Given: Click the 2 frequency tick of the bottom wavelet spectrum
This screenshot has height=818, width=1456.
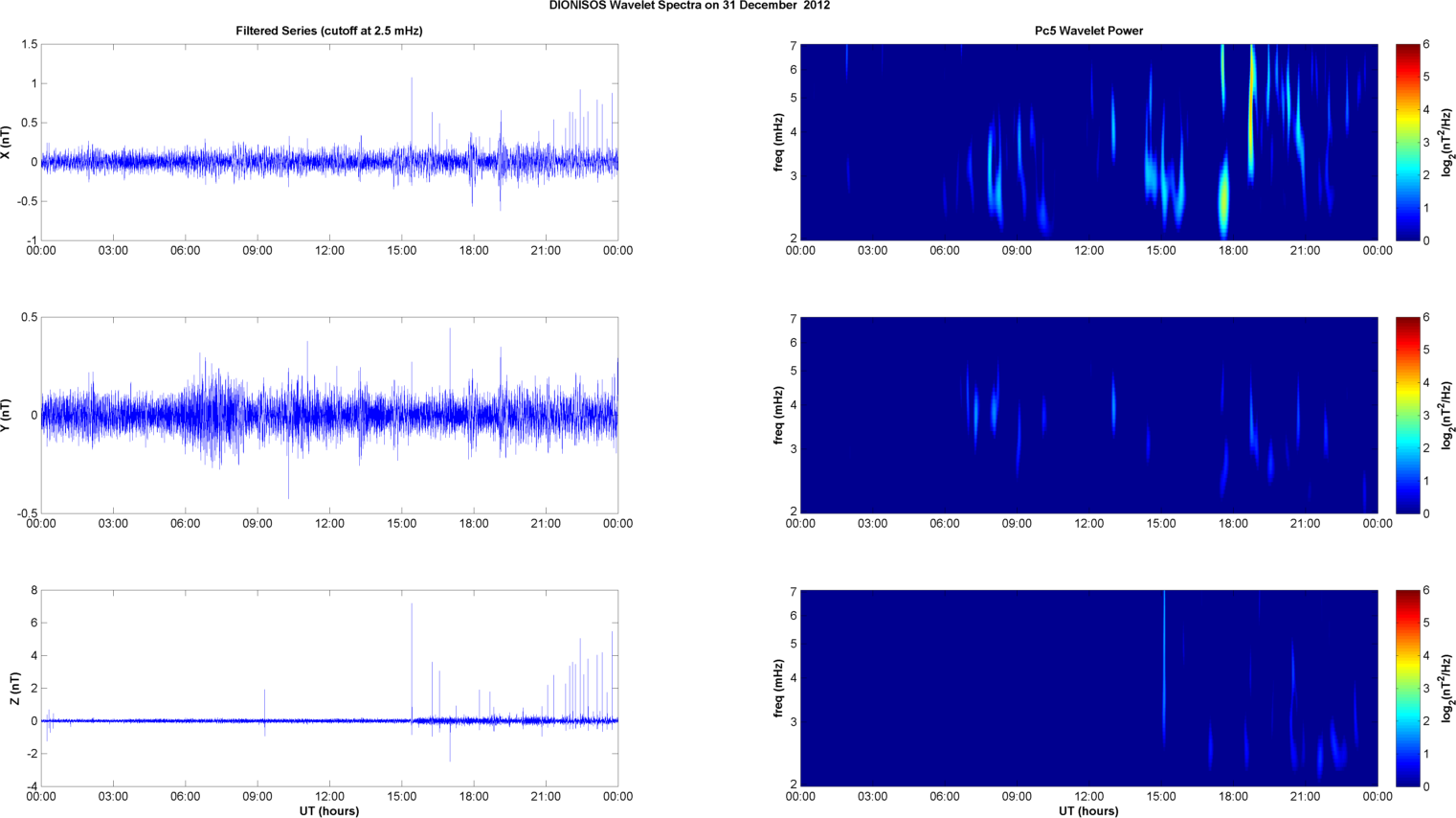Looking at the screenshot, I should tap(794, 784).
